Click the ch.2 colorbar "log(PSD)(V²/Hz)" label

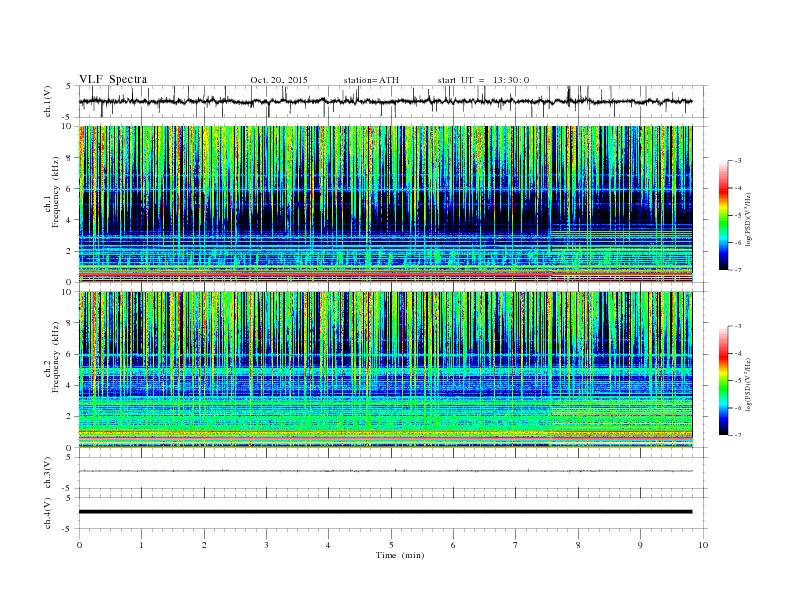[749, 384]
